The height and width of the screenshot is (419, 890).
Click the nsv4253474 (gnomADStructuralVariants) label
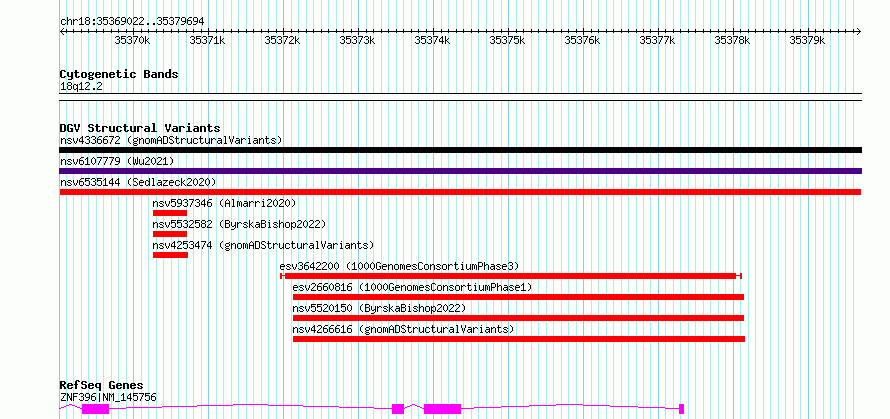click(263, 245)
